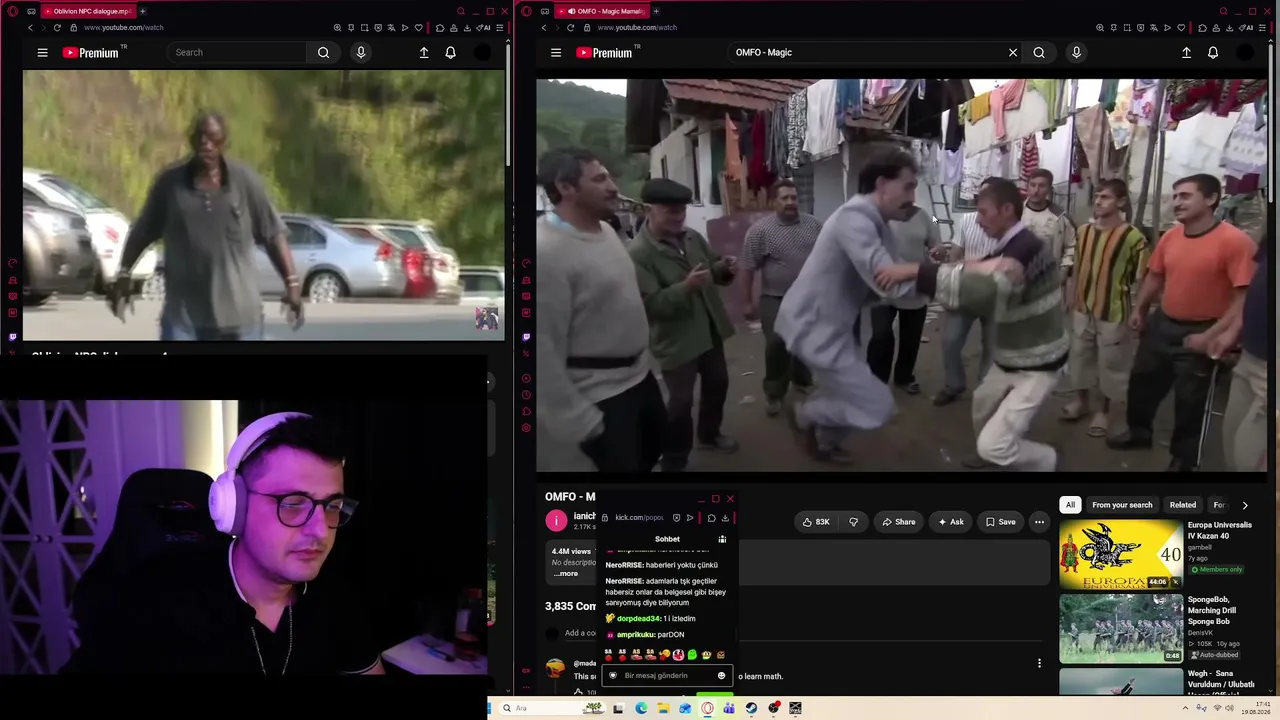
Task: Click the taskbar search box 'Ara'
Action: (x=553, y=708)
